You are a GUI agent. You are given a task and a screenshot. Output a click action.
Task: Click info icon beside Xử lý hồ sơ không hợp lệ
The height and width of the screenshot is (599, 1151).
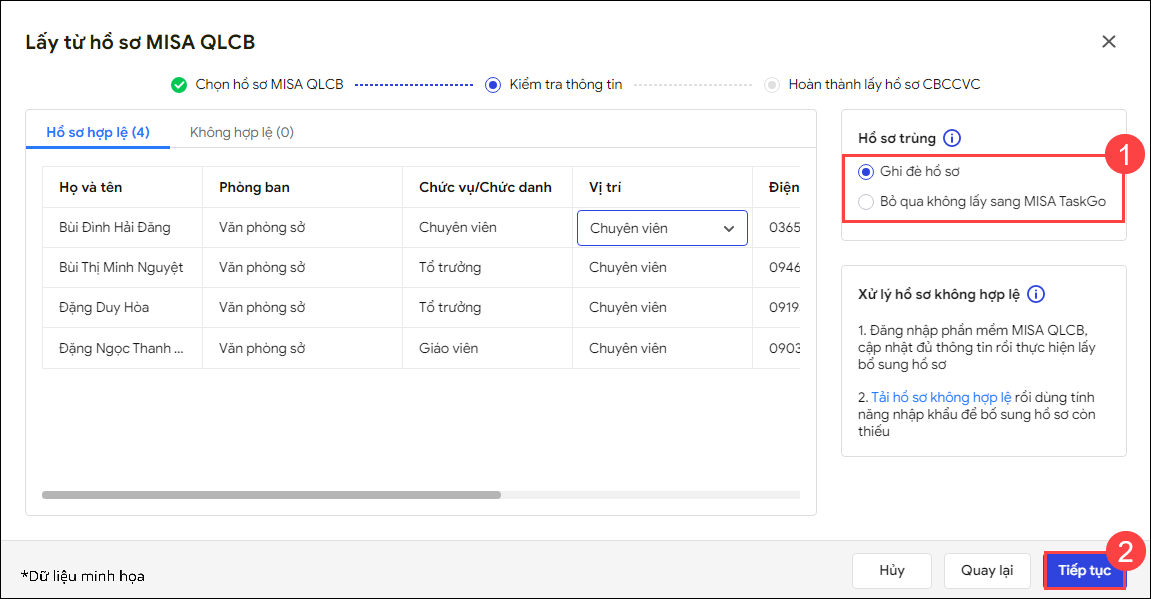click(x=1036, y=294)
